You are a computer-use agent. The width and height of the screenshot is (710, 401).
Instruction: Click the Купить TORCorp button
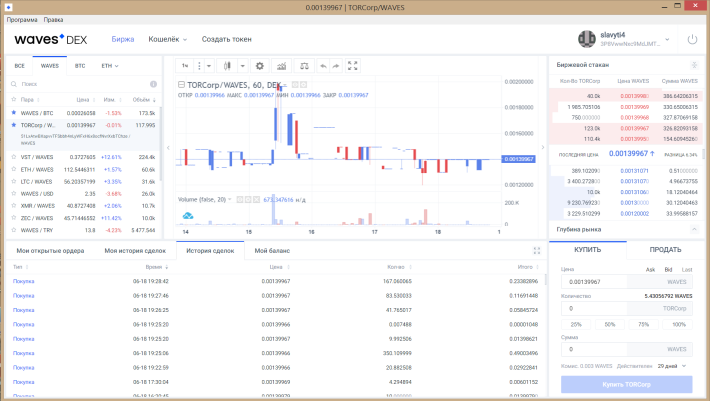(x=627, y=384)
